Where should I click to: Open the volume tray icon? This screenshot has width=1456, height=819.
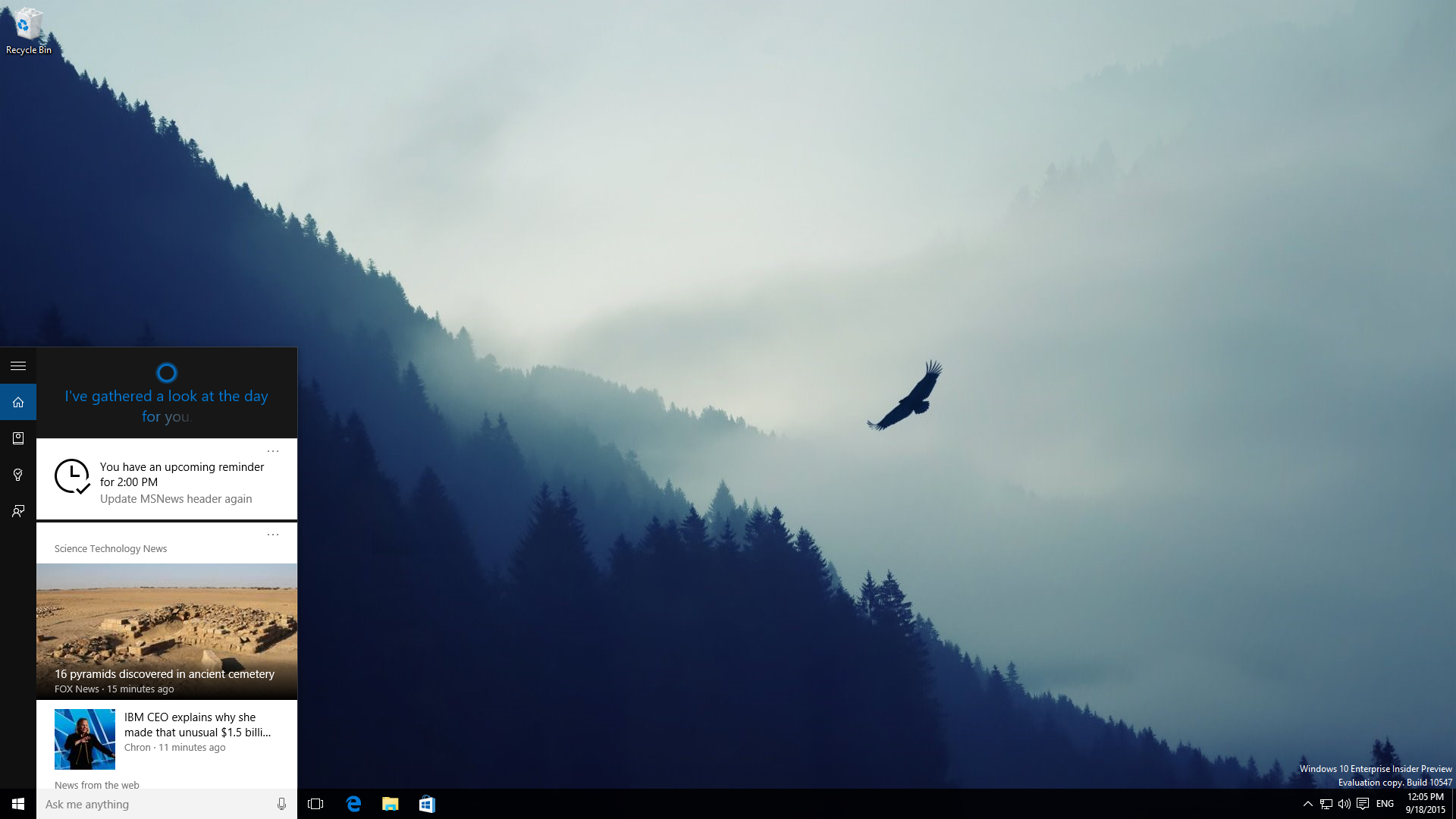[x=1345, y=804]
